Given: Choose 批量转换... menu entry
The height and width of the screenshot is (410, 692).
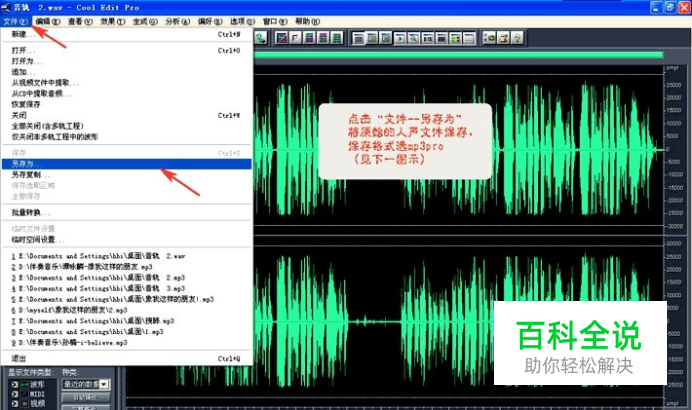Looking at the screenshot, I should coord(127,212).
